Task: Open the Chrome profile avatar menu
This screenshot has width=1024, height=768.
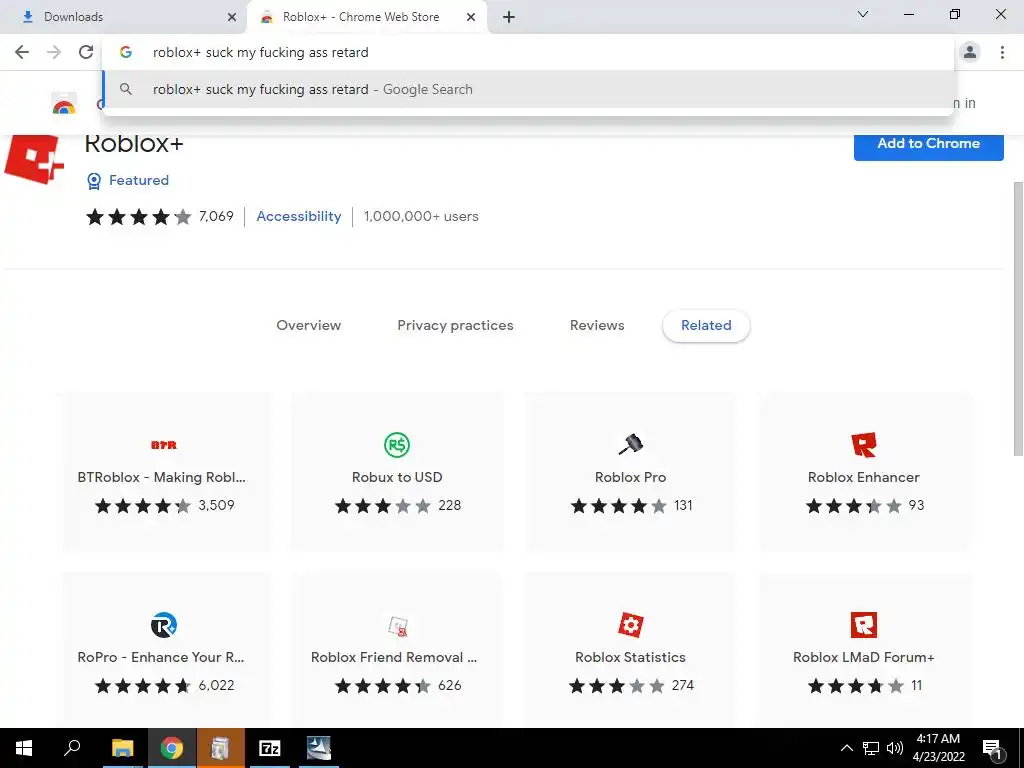Action: [x=970, y=52]
